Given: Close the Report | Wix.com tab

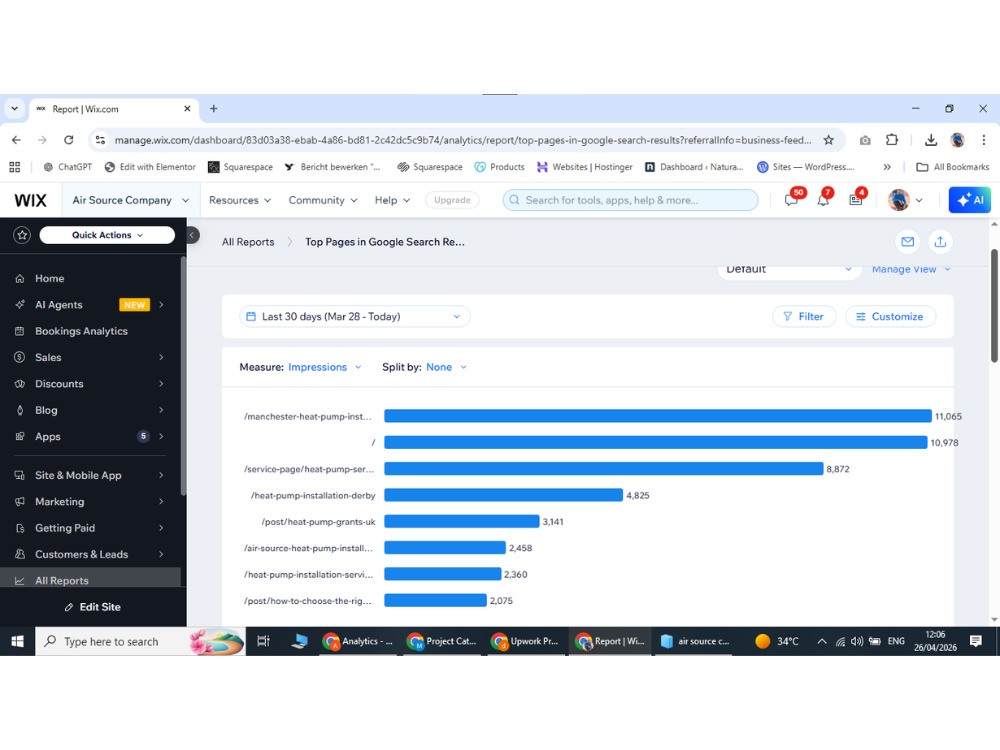Looking at the screenshot, I should pos(187,109).
